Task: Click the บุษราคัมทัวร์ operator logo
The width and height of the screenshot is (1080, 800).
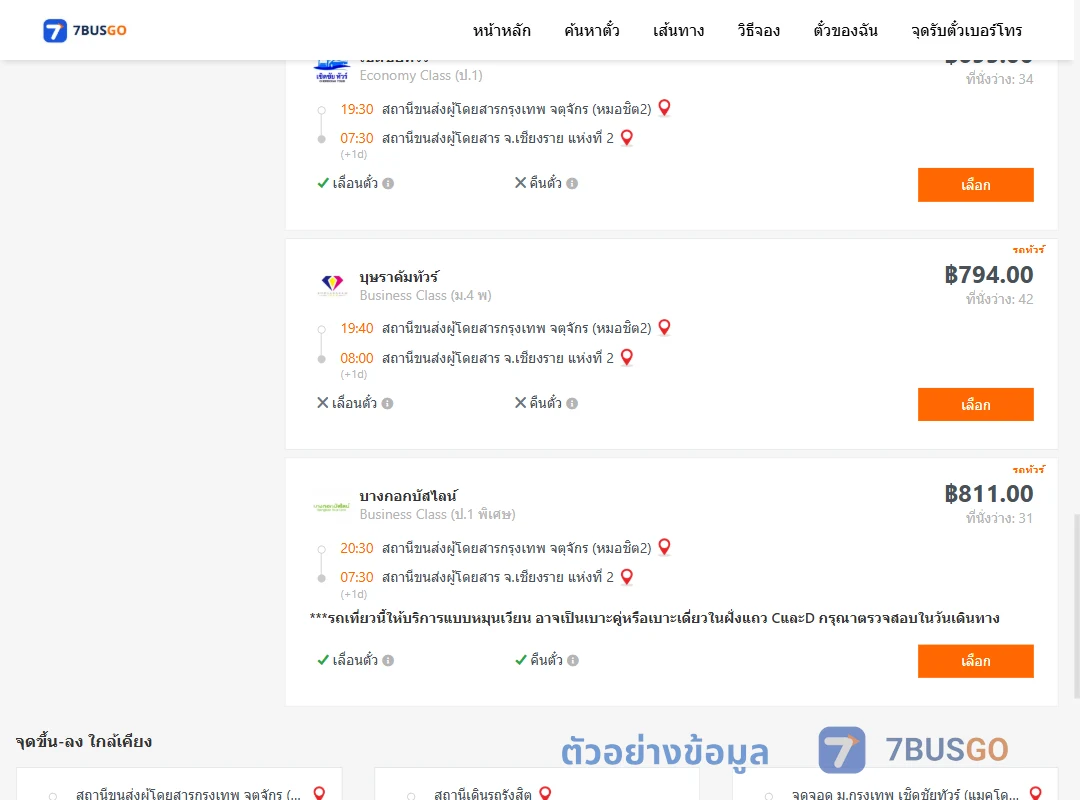Action: (332, 285)
